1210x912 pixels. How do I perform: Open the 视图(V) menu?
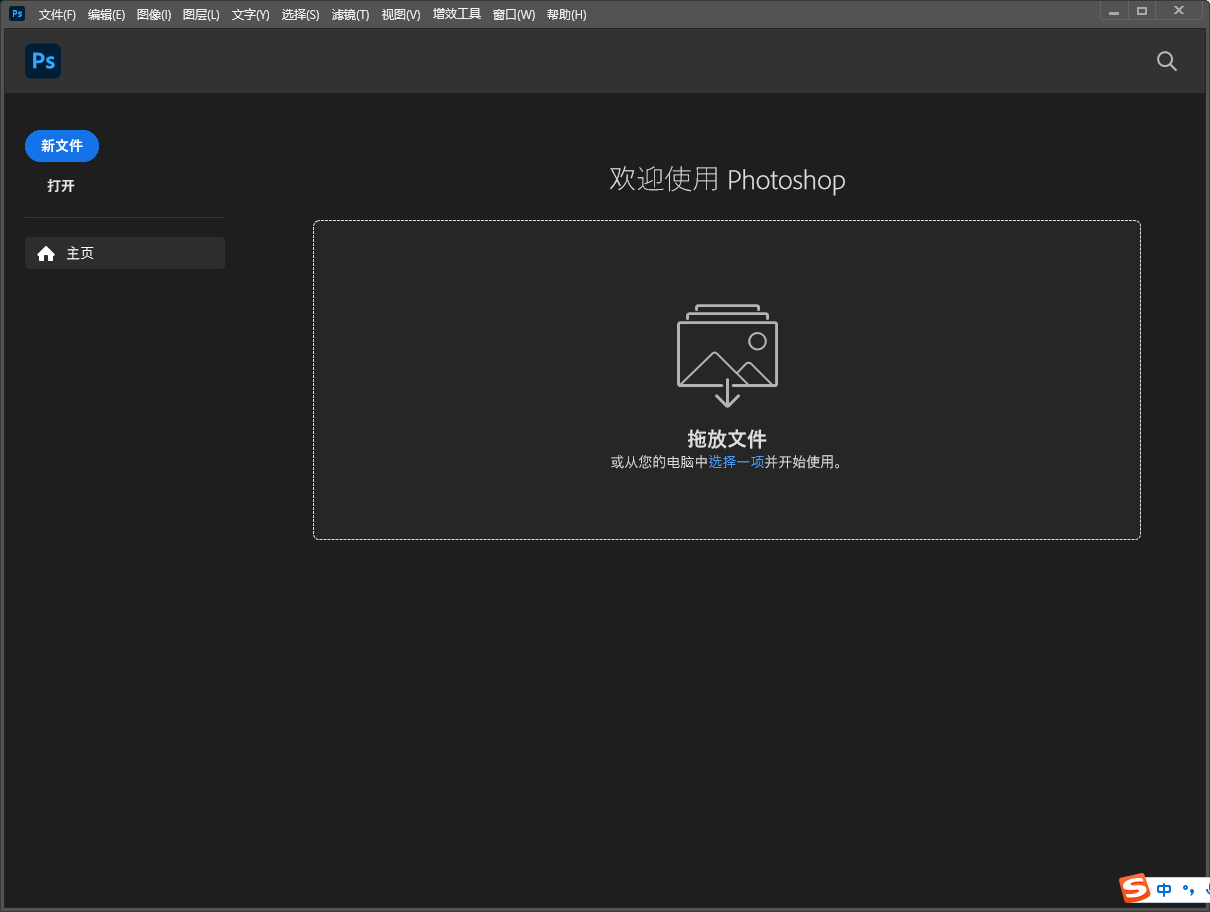tap(400, 14)
